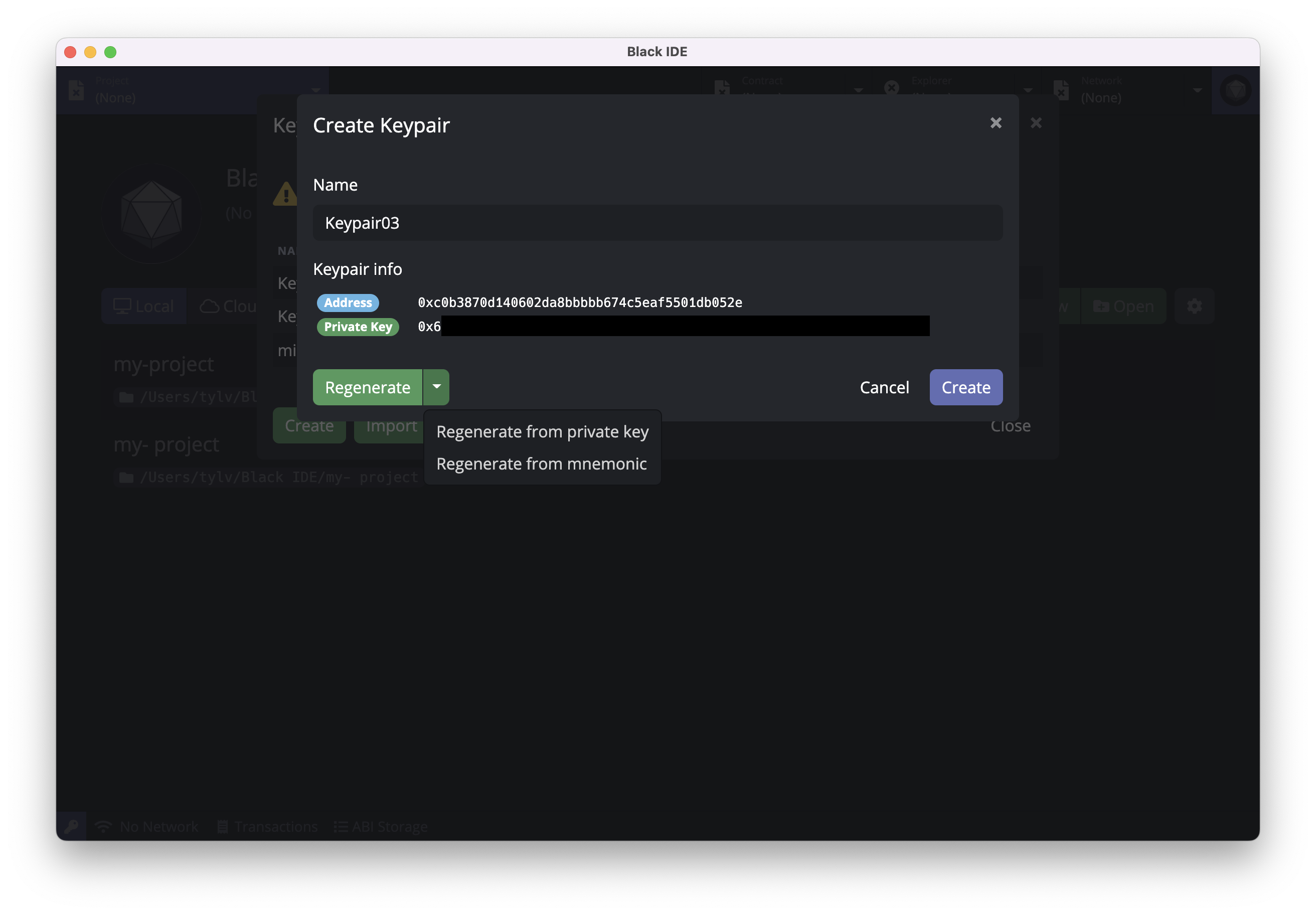Viewport: 1316px width, 915px height.
Task: Open ABI Storage list icon
Action: [341, 826]
